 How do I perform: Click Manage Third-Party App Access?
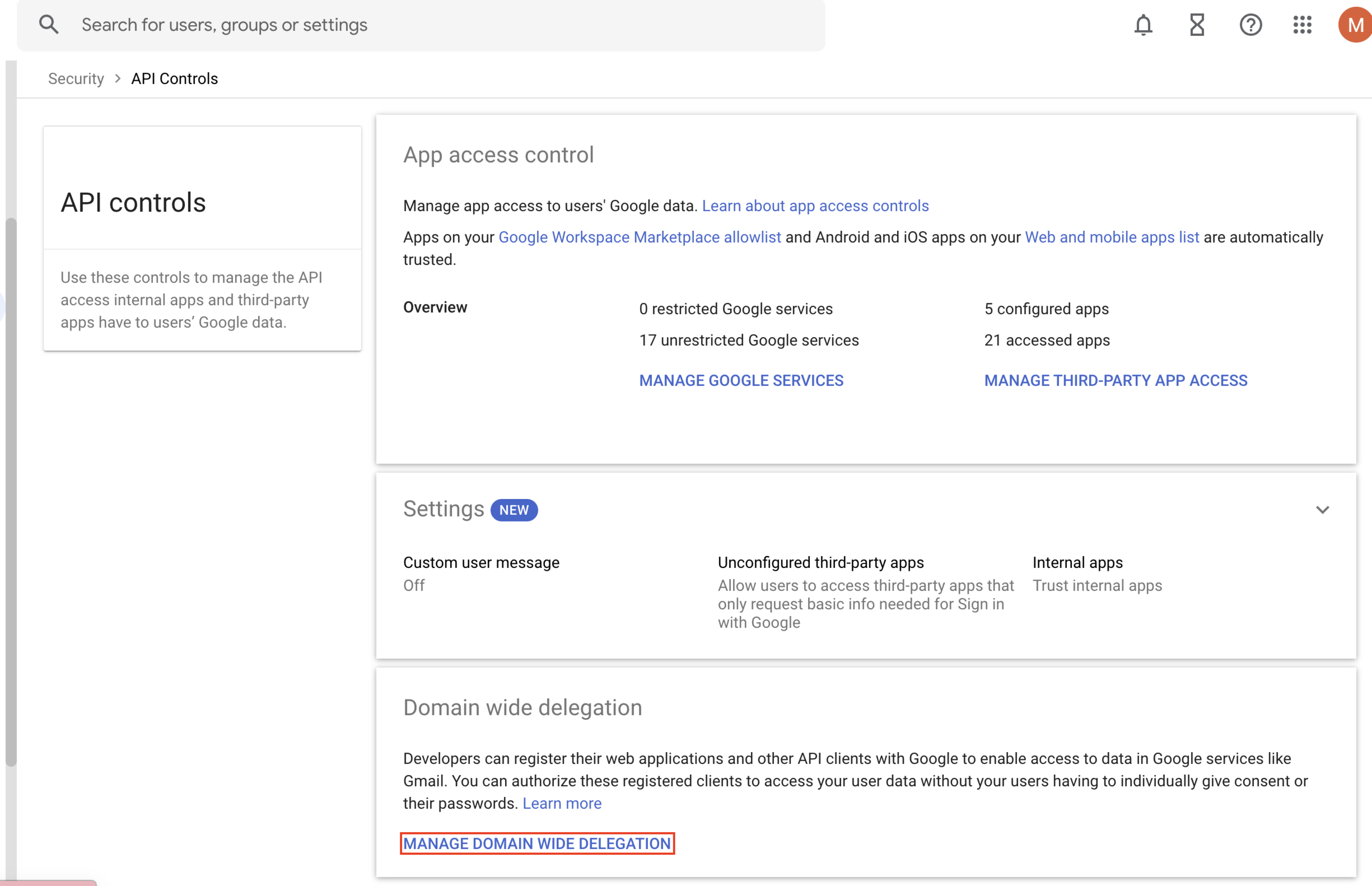(1116, 380)
